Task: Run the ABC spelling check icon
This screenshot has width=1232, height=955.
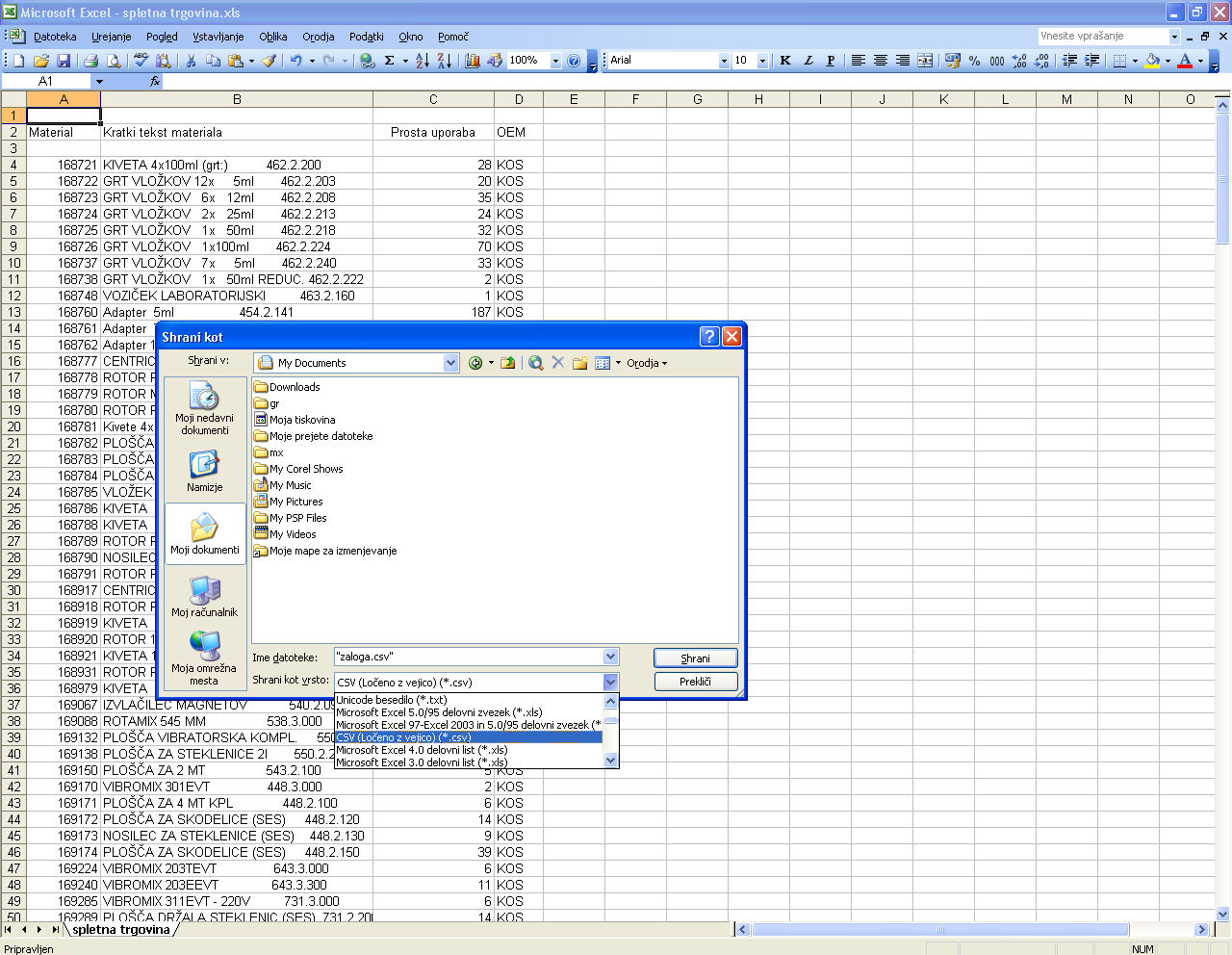Action: [x=141, y=61]
